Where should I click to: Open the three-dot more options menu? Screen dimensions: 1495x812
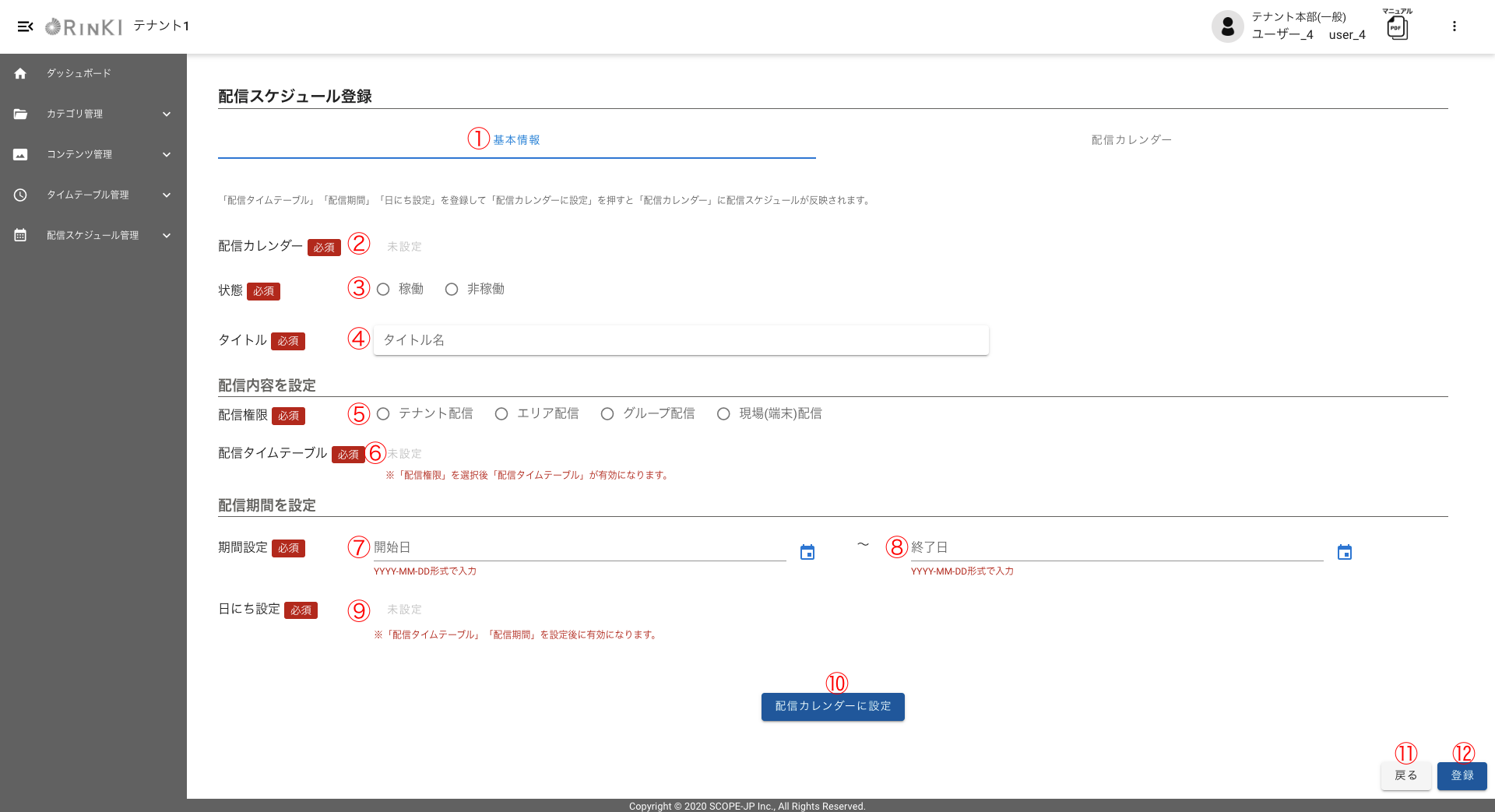pos(1454,26)
